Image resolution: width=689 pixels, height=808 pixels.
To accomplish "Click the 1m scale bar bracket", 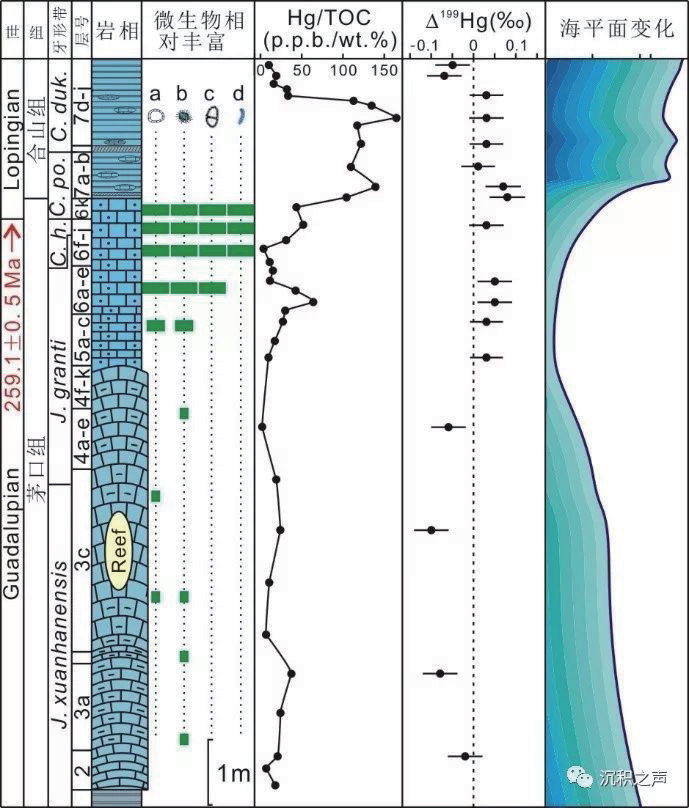I will click(212, 771).
